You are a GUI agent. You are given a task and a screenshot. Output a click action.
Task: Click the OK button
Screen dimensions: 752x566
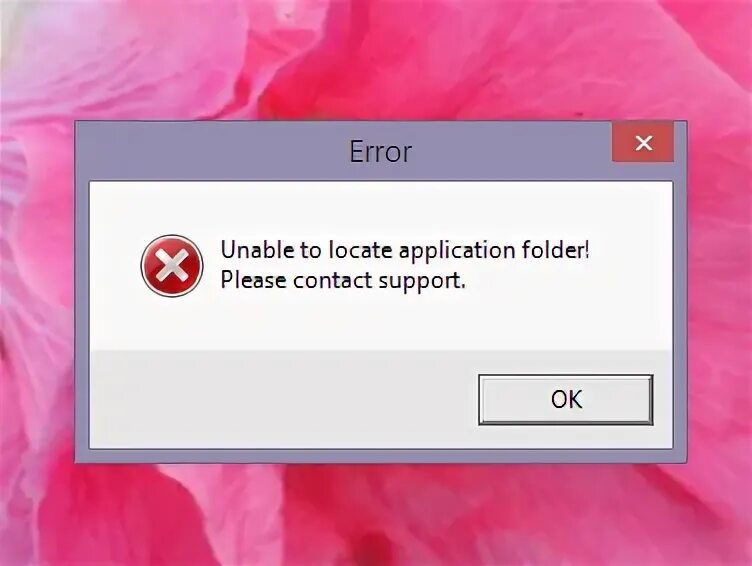point(566,400)
